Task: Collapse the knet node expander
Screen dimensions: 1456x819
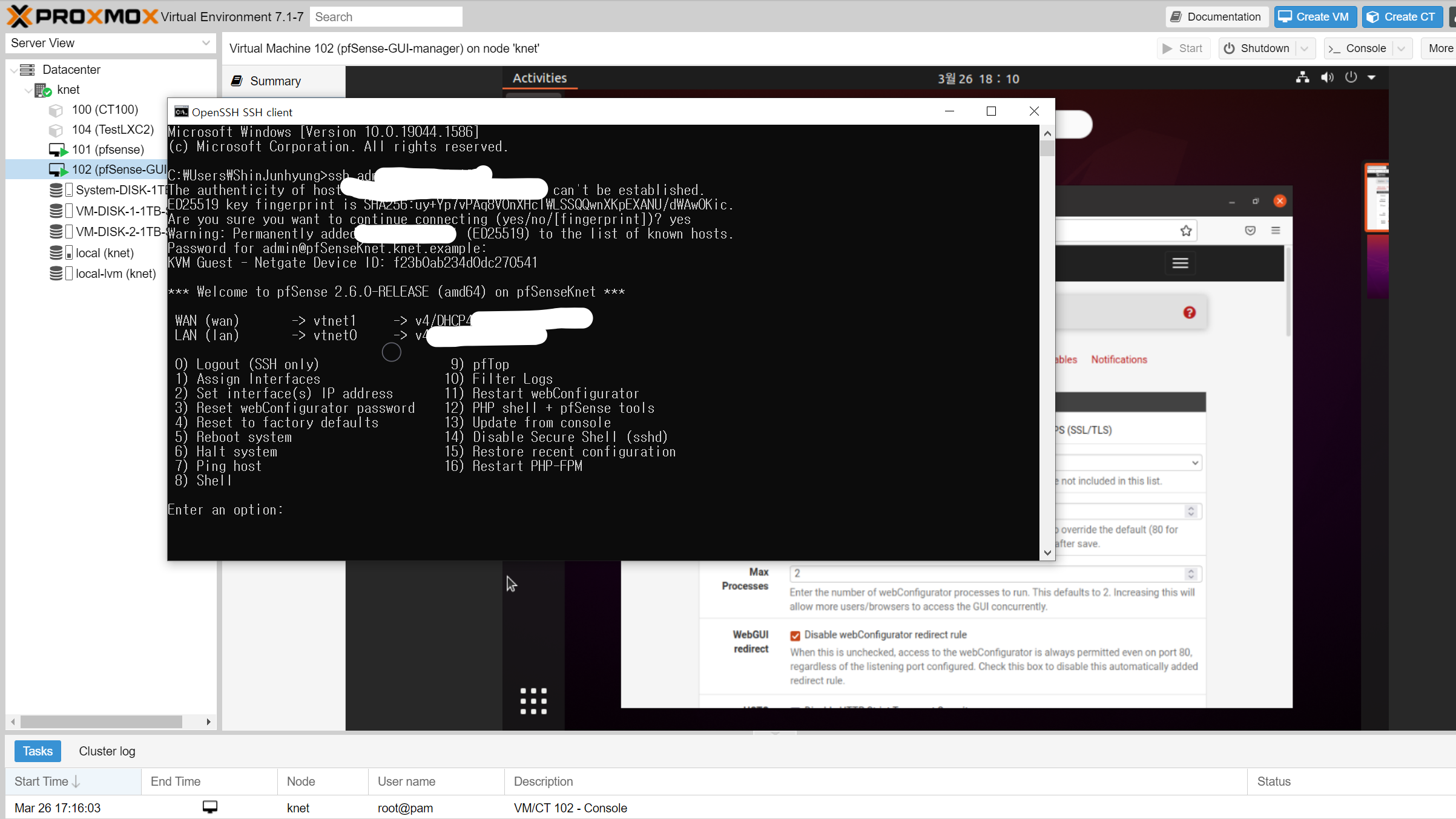Action: (28, 90)
